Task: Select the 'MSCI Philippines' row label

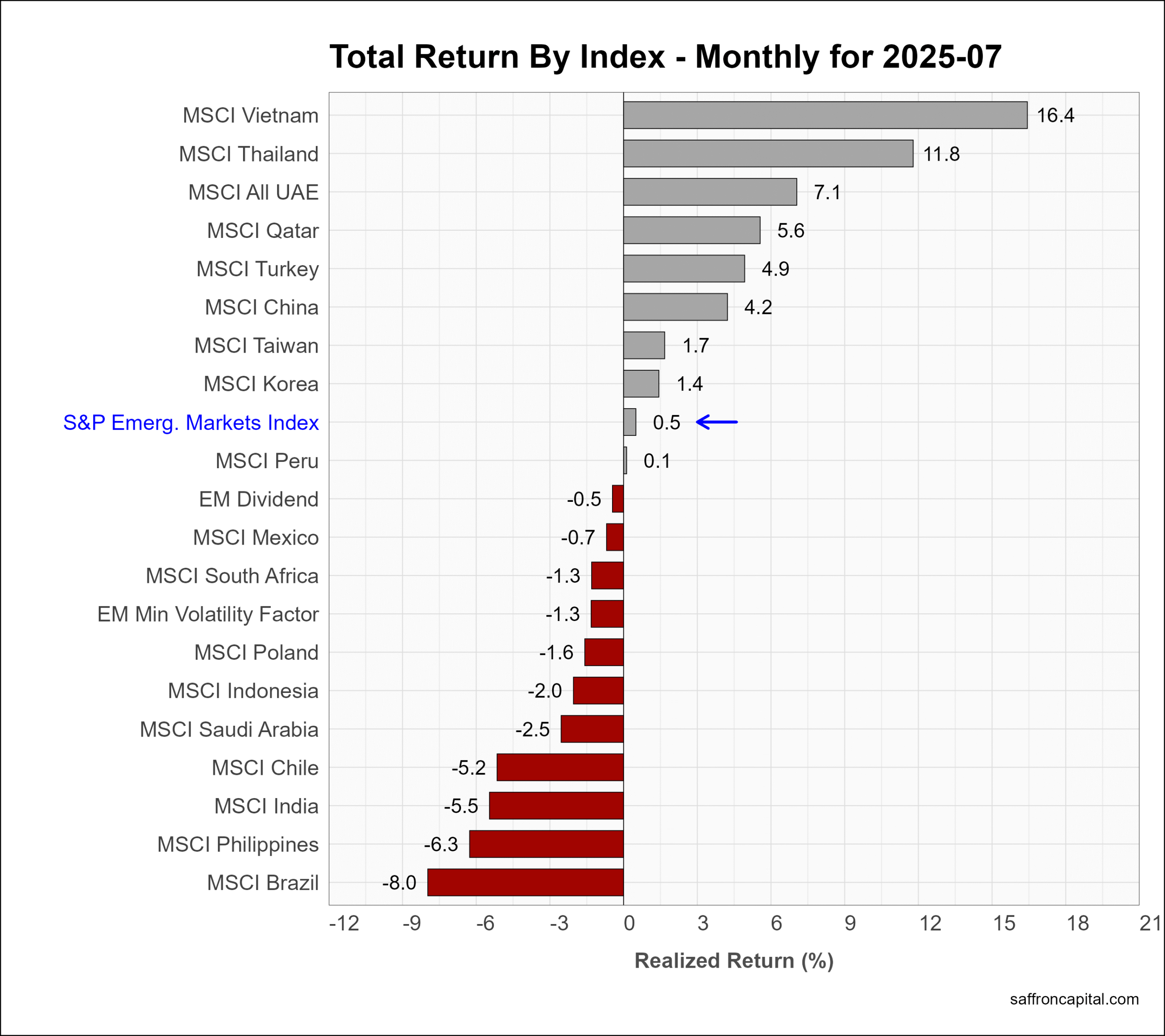Action: [x=238, y=844]
